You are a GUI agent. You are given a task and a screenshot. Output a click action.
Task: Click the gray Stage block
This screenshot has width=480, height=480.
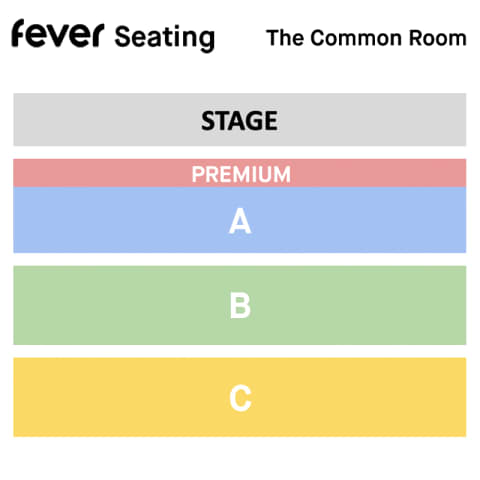[240, 120]
